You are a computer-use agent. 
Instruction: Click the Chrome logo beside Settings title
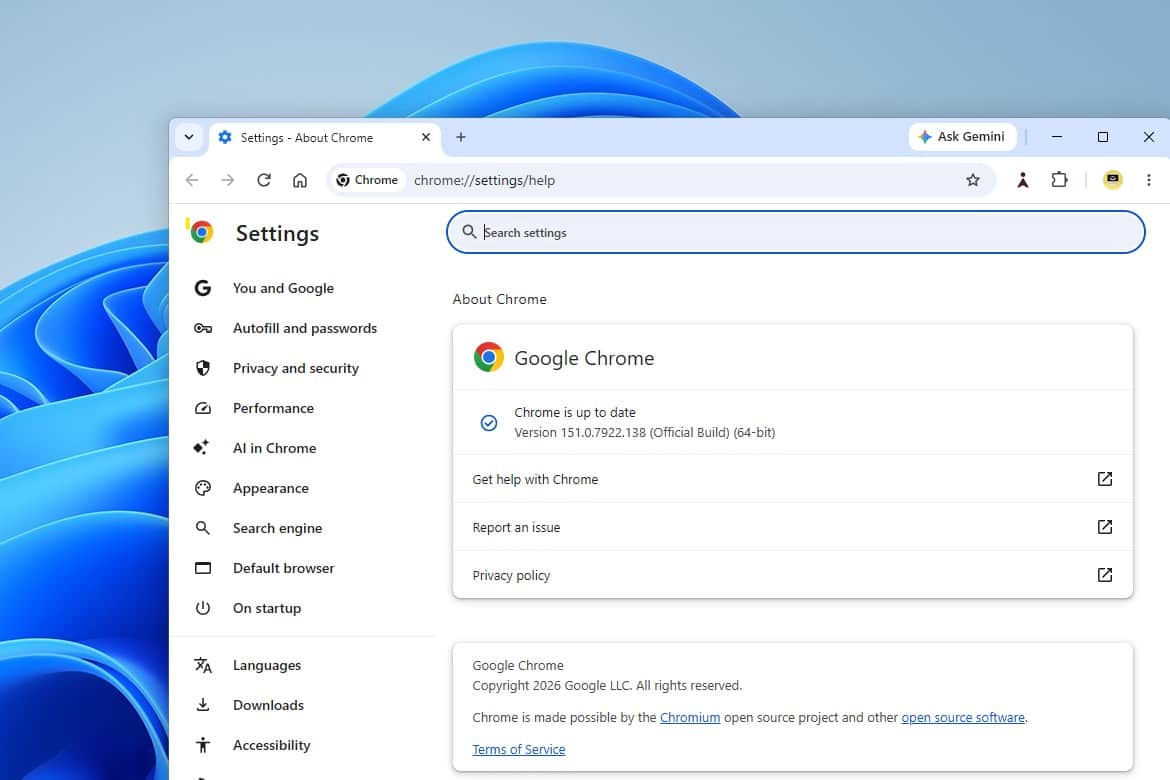[200, 232]
